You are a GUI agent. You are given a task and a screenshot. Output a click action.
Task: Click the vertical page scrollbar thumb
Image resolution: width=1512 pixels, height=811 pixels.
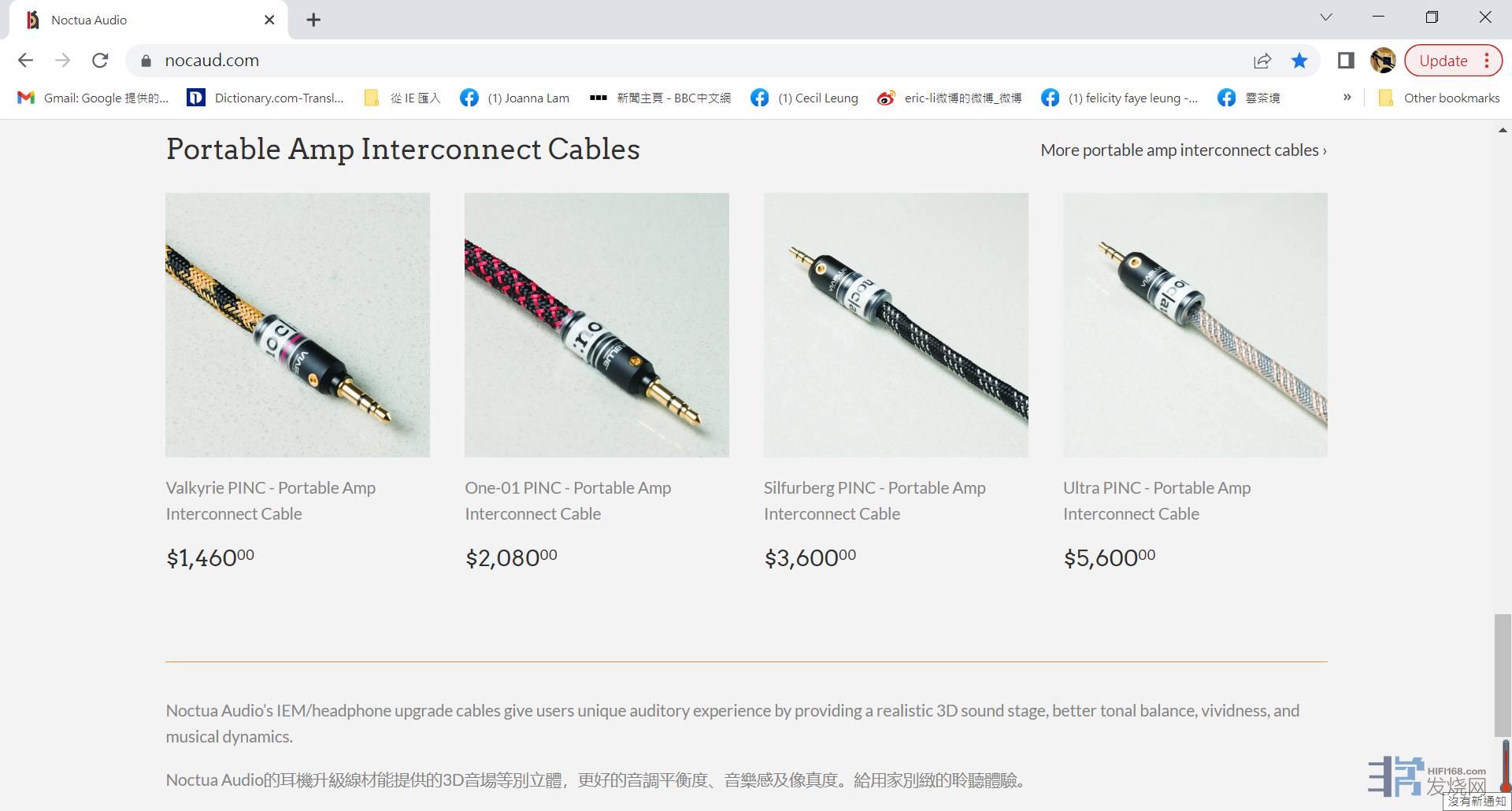point(1503,674)
